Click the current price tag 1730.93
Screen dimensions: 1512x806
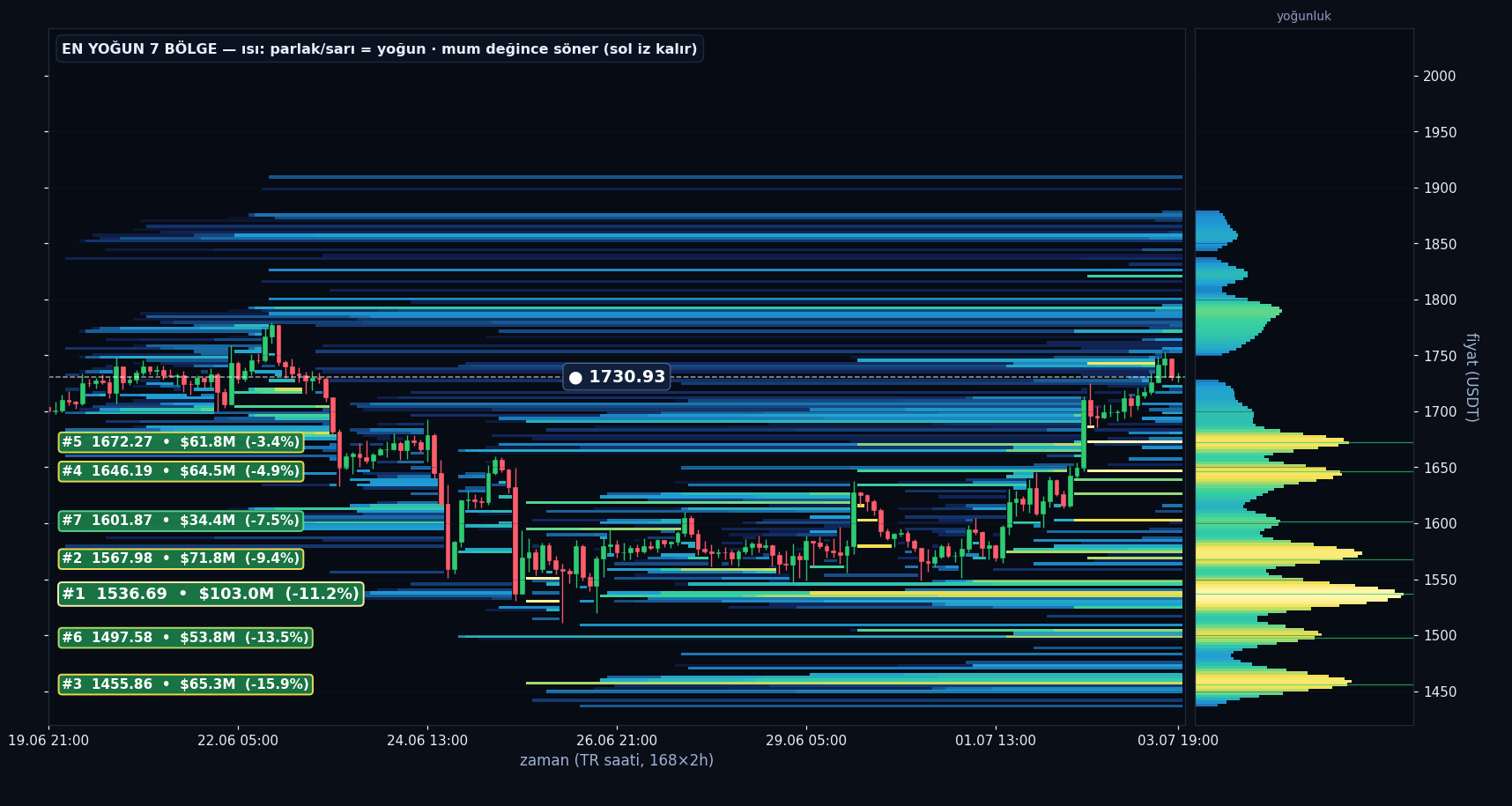click(617, 377)
